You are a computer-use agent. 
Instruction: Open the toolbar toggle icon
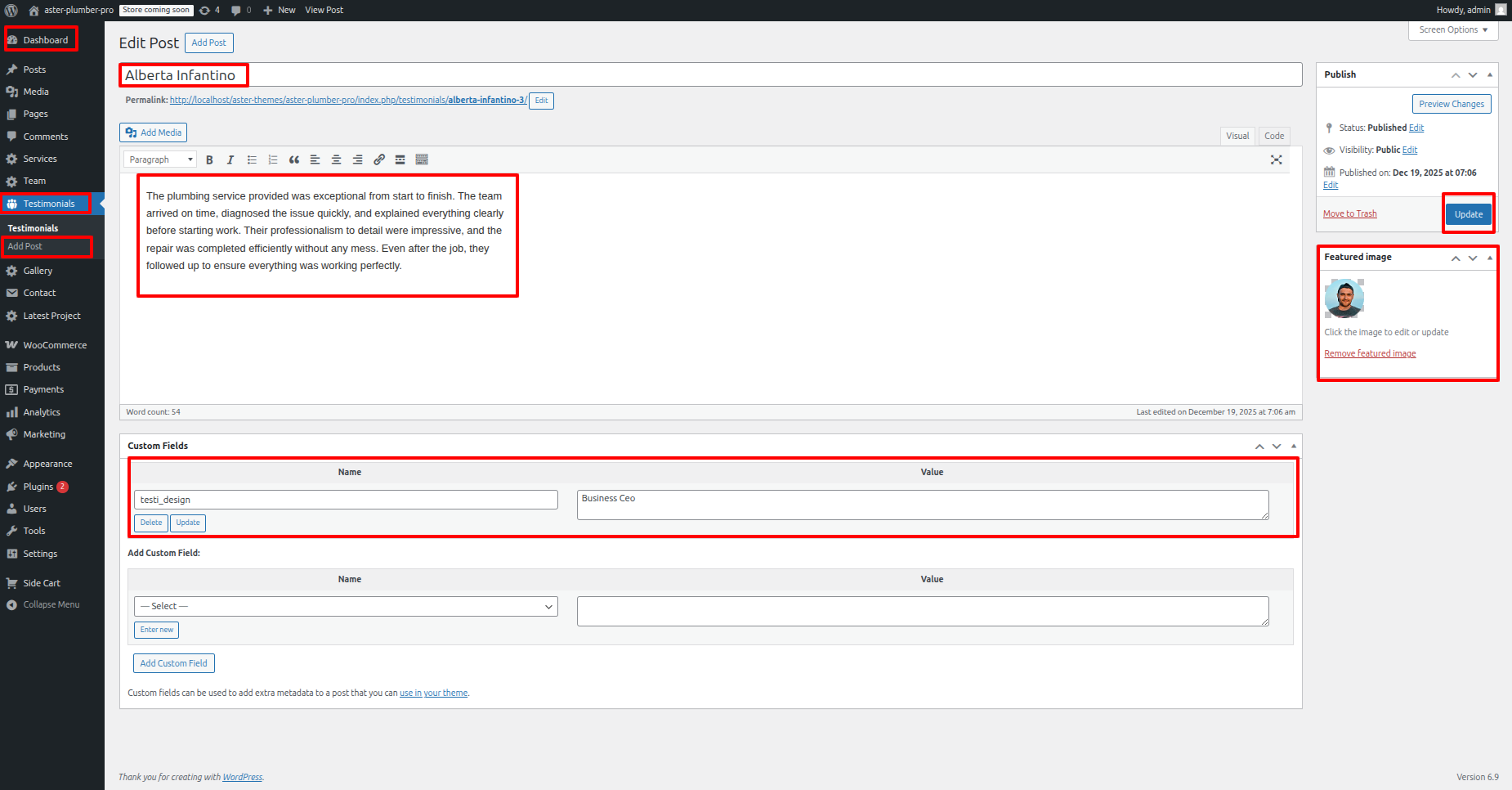pos(422,160)
